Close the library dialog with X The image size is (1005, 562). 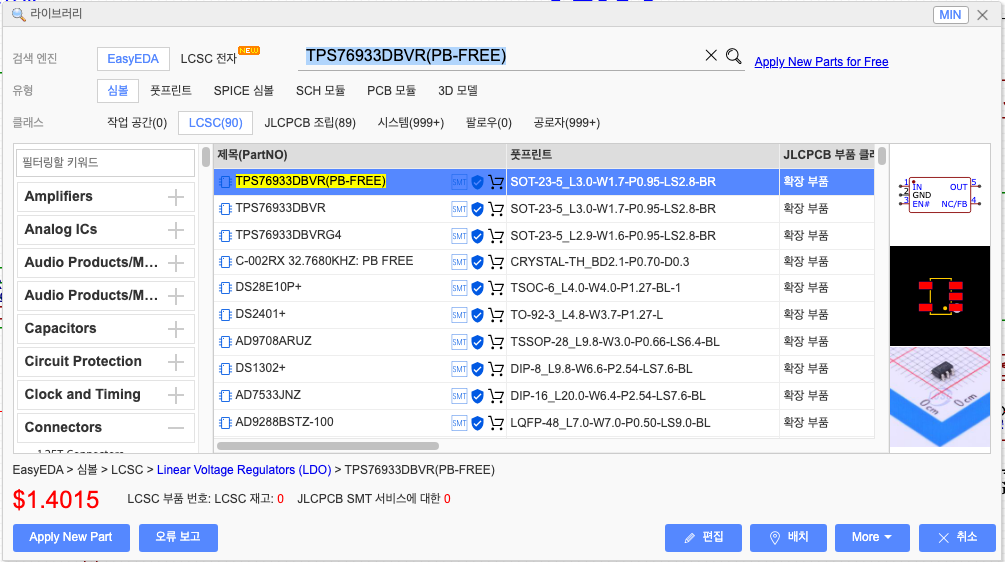[982, 15]
